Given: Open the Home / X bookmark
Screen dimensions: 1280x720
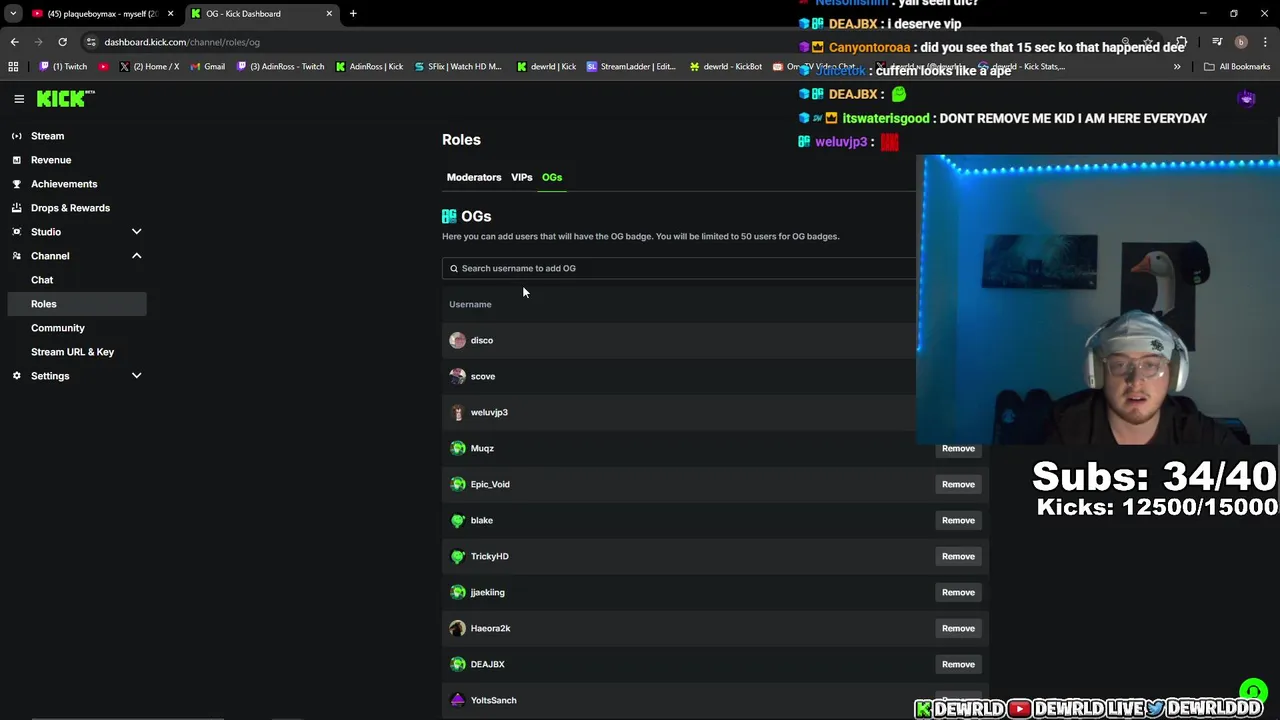Looking at the screenshot, I should point(149,67).
